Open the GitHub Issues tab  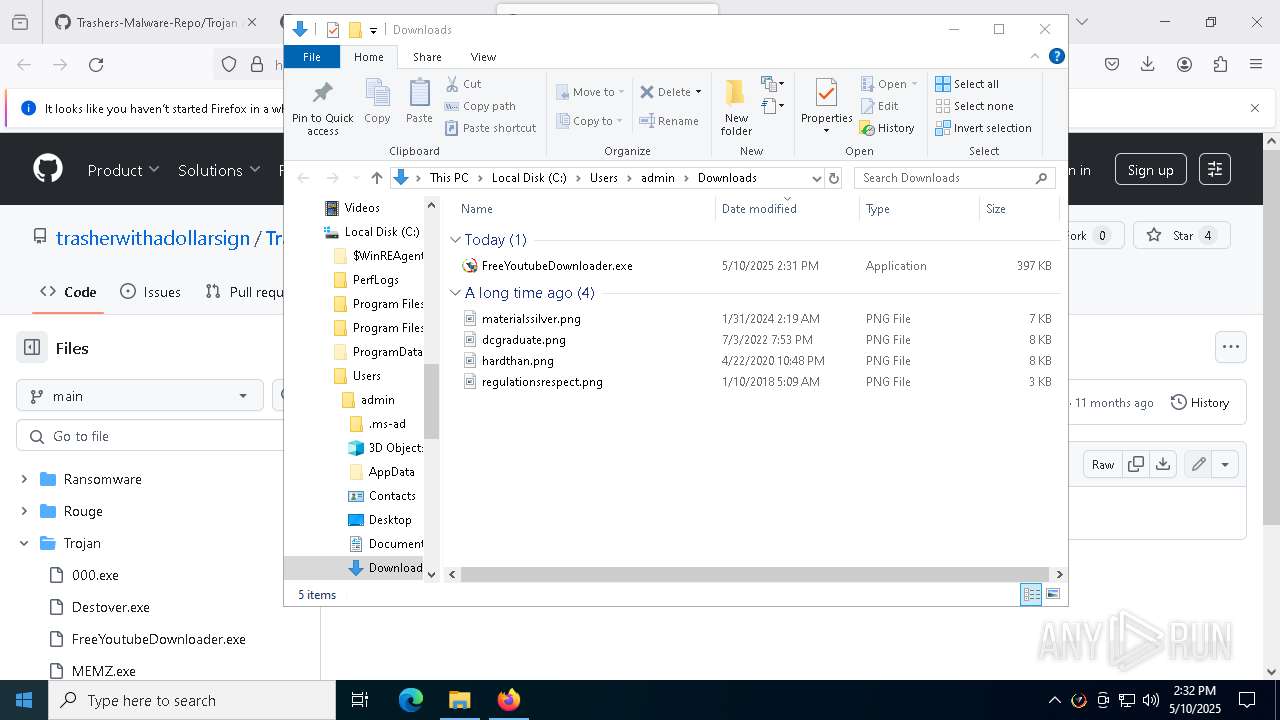click(x=150, y=292)
